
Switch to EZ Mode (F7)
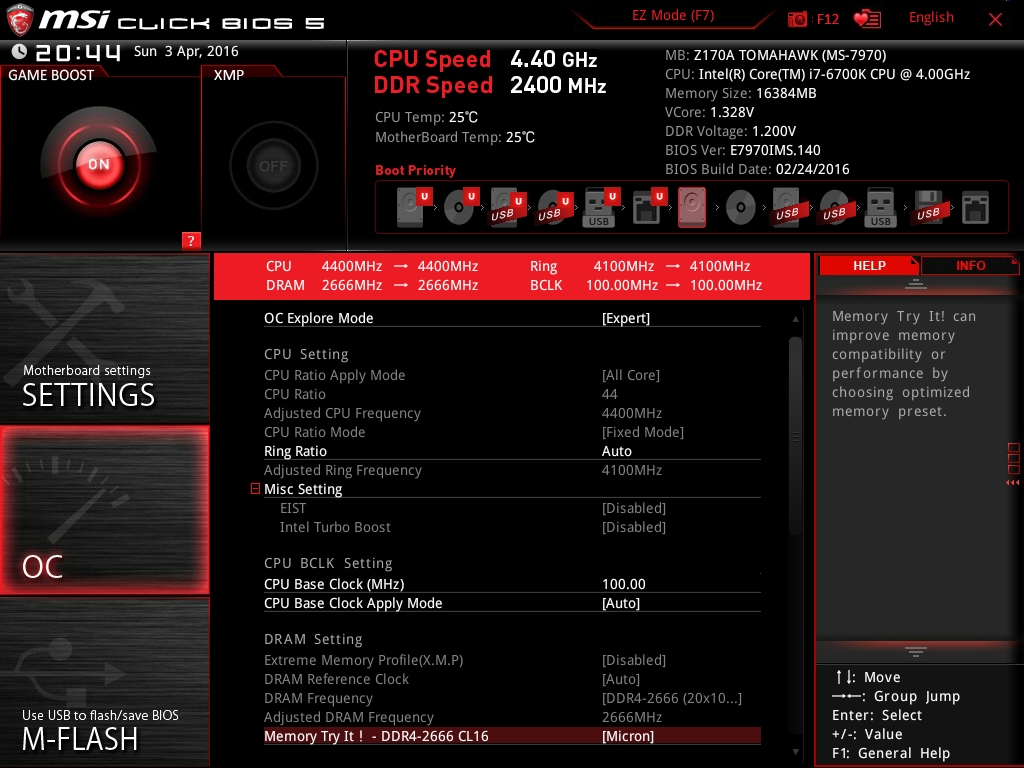(x=673, y=16)
